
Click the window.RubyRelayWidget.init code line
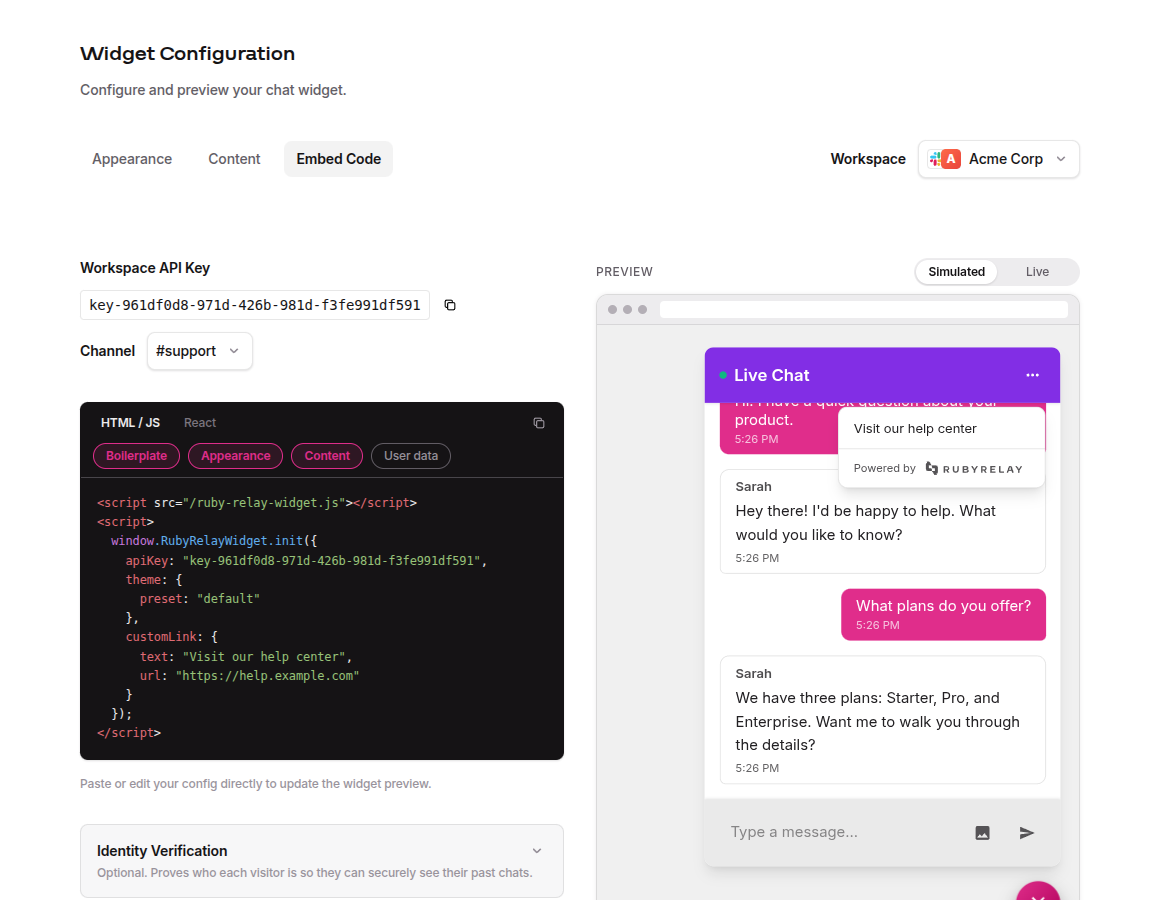coord(214,541)
